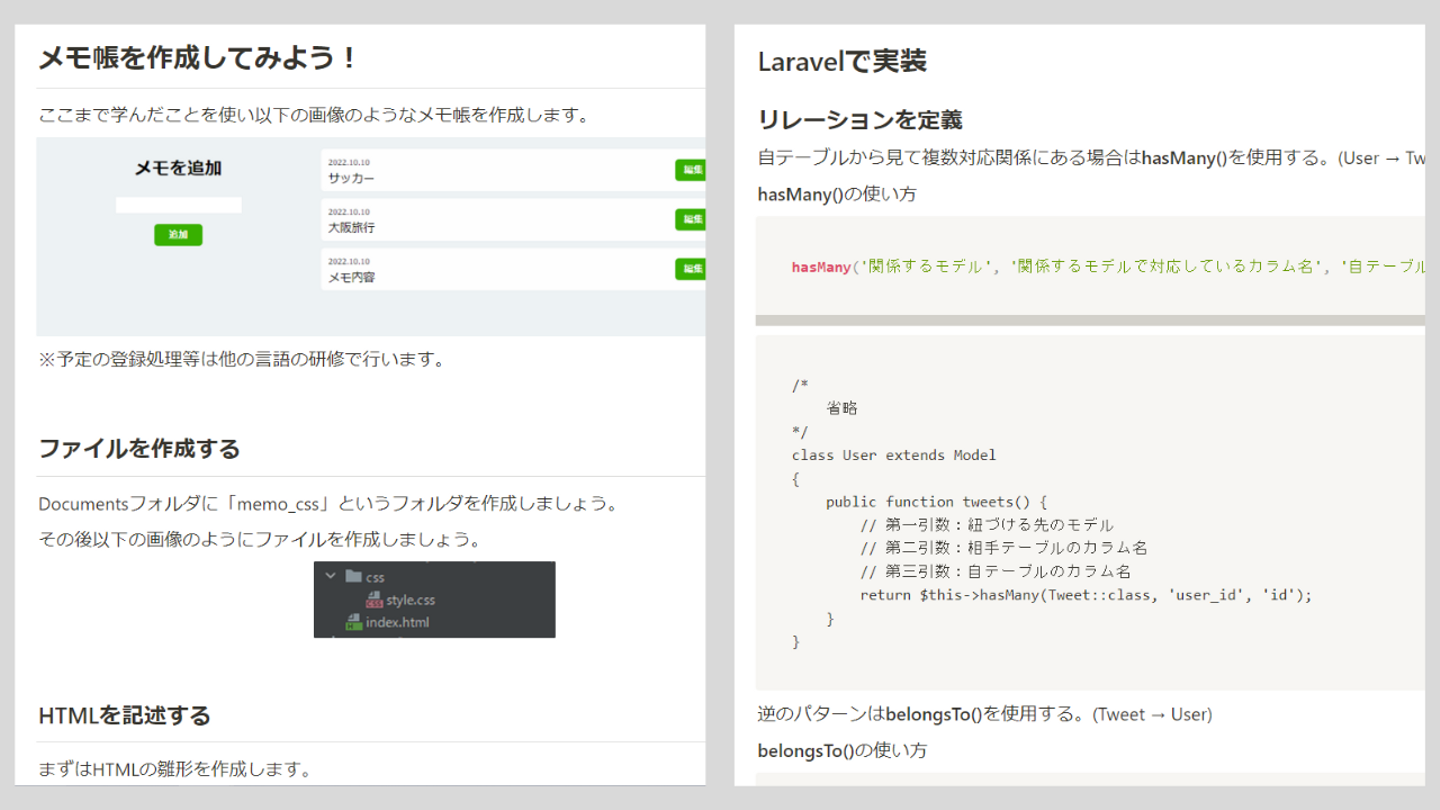Click the サッカー memo title
1440x810 pixels.
(x=351, y=178)
